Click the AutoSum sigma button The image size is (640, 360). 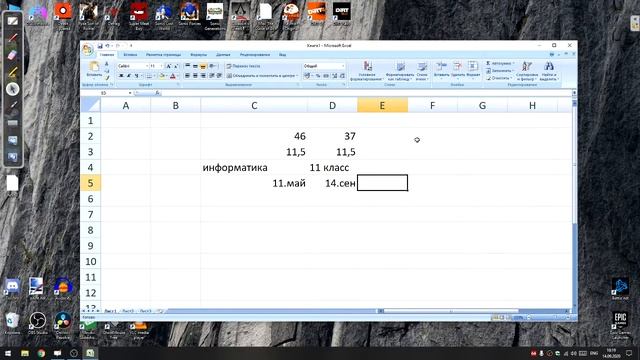[499, 63]
